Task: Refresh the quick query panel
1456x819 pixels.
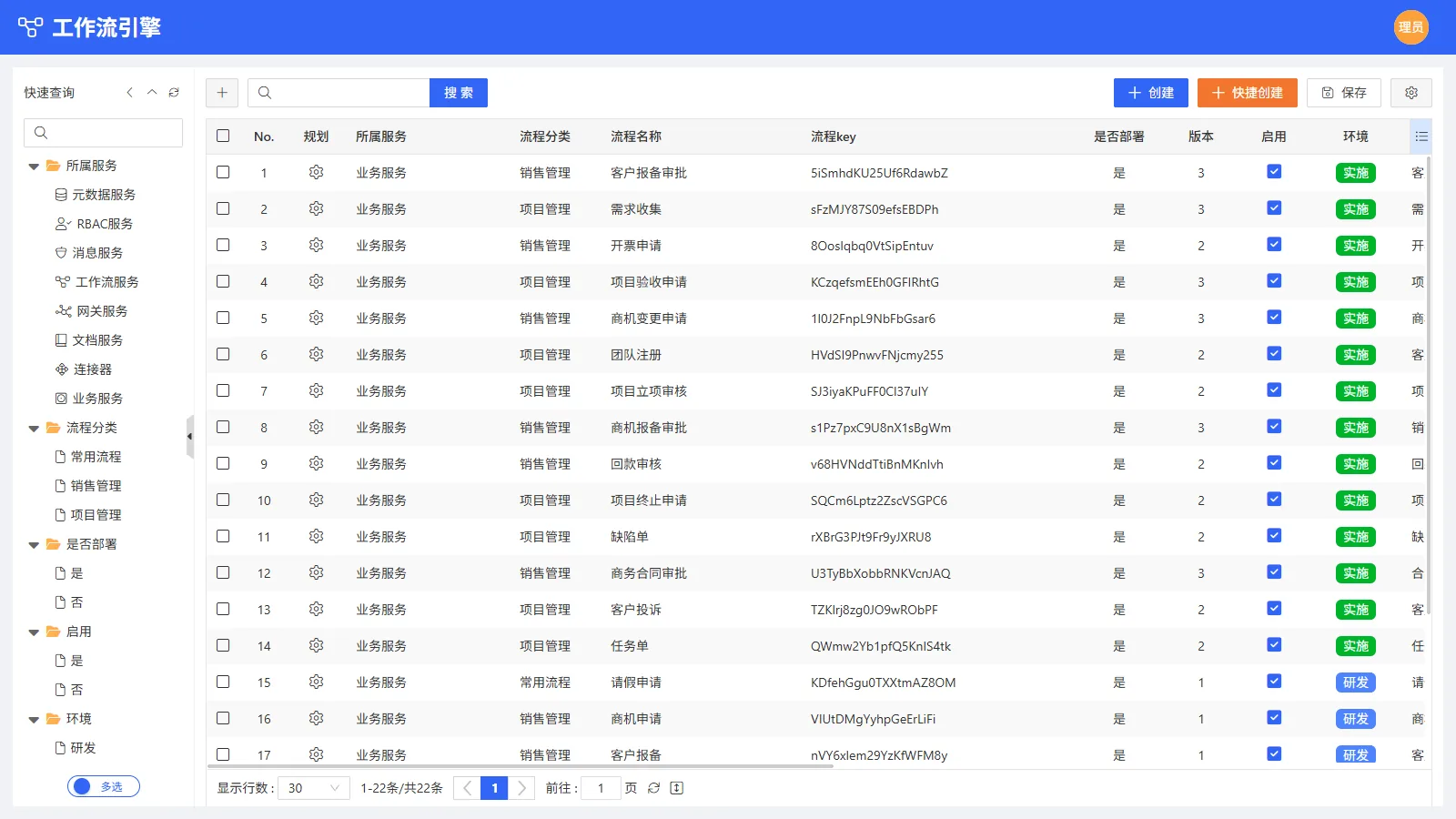Action: point(174,93)
